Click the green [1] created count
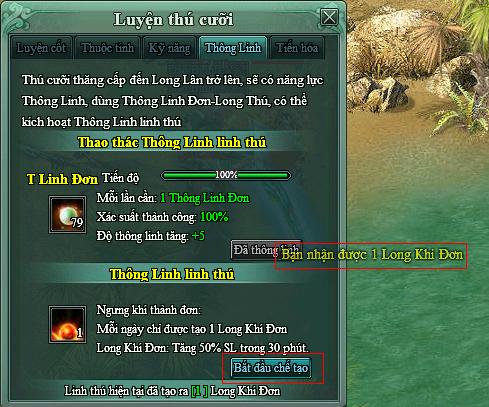The image size is (489, 407). pyautogui.click(x=200, y=391)
